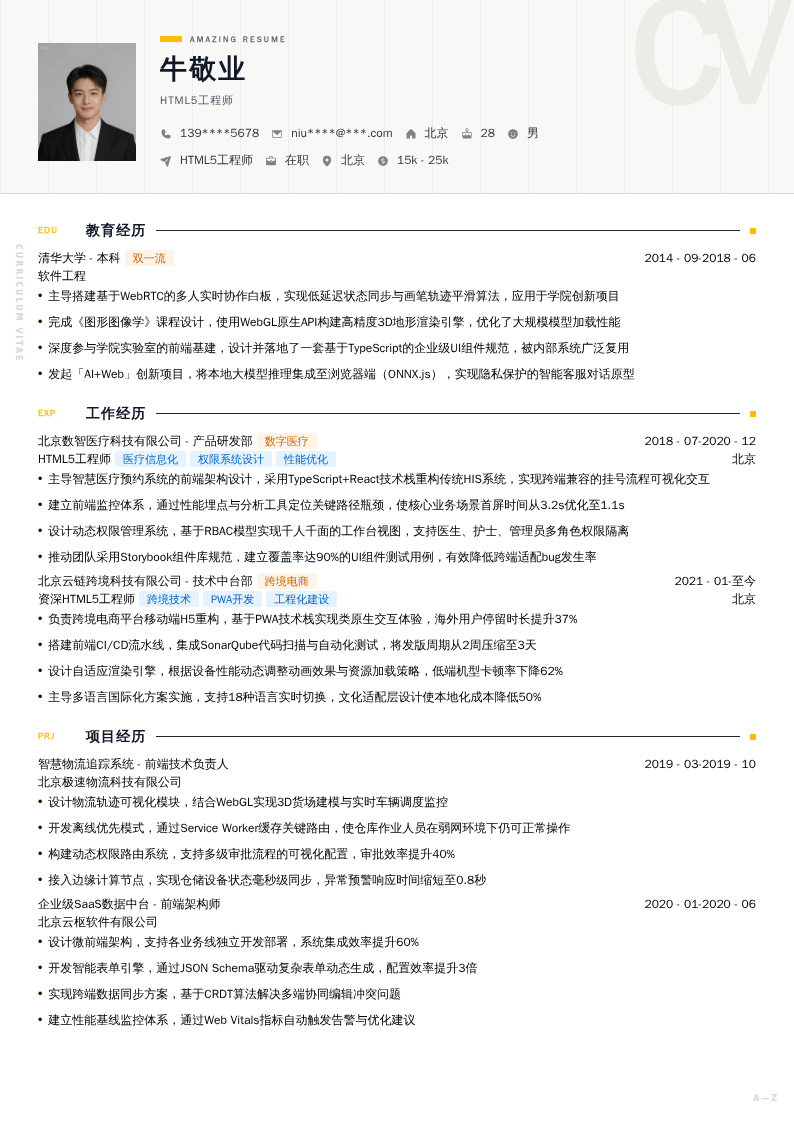
Task: Click the 跨境技术 tag
Action: click(x=168, y=599)
